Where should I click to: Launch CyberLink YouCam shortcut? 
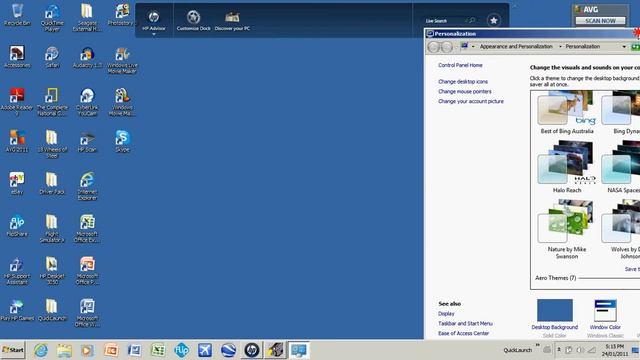(87, 102)
